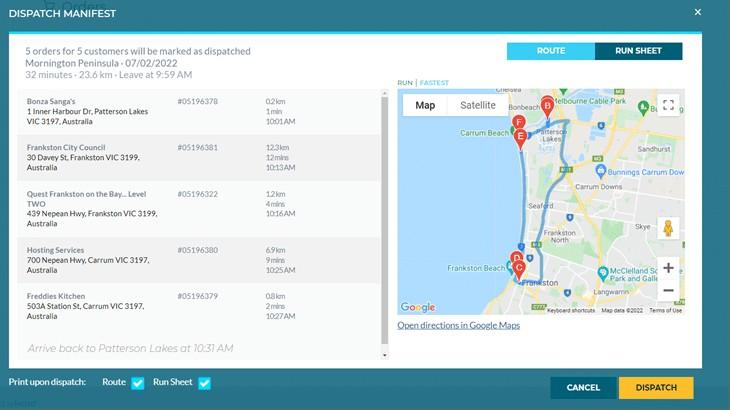
Task: Switch map to Map view
Action: 425,105
